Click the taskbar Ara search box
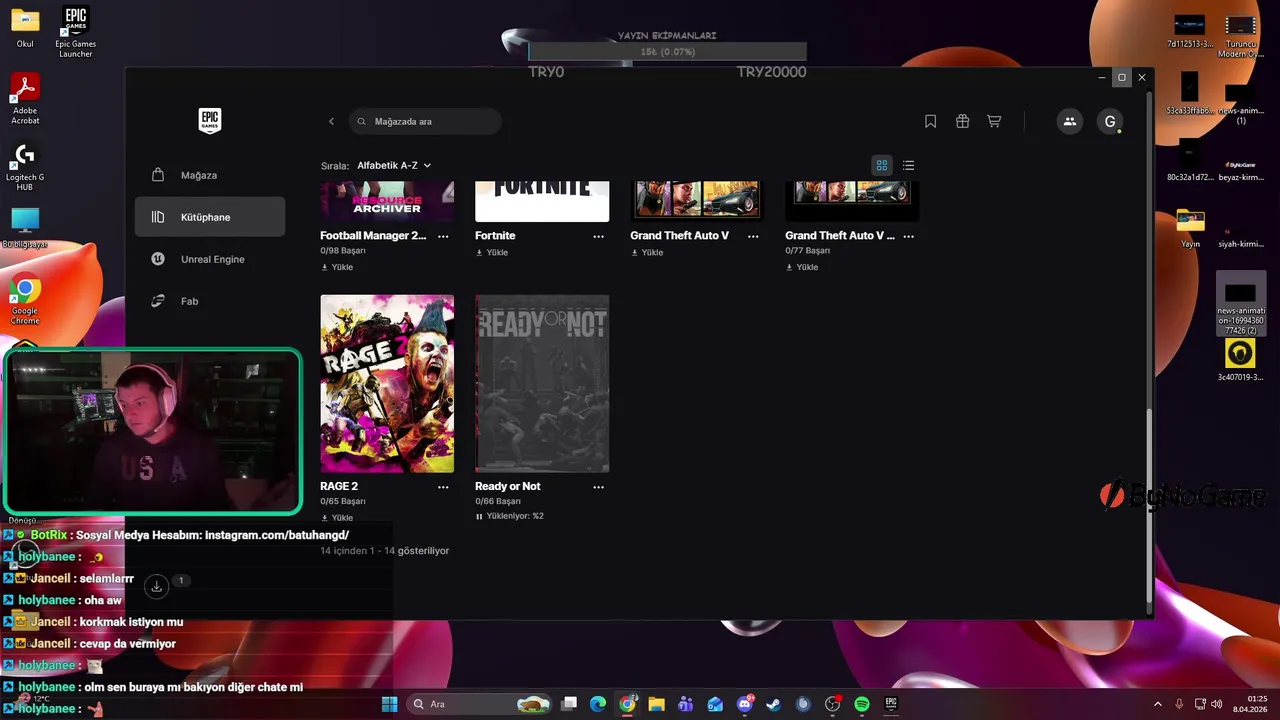This screenshot has height=720, width=1280. pos(480,704)
